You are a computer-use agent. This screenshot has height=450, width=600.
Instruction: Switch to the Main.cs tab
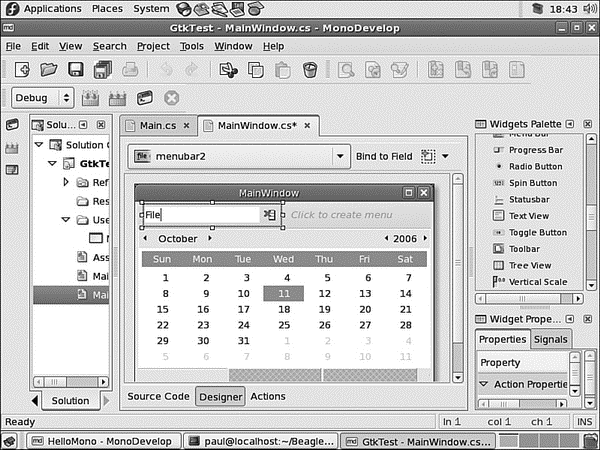[x=157, y=125]
